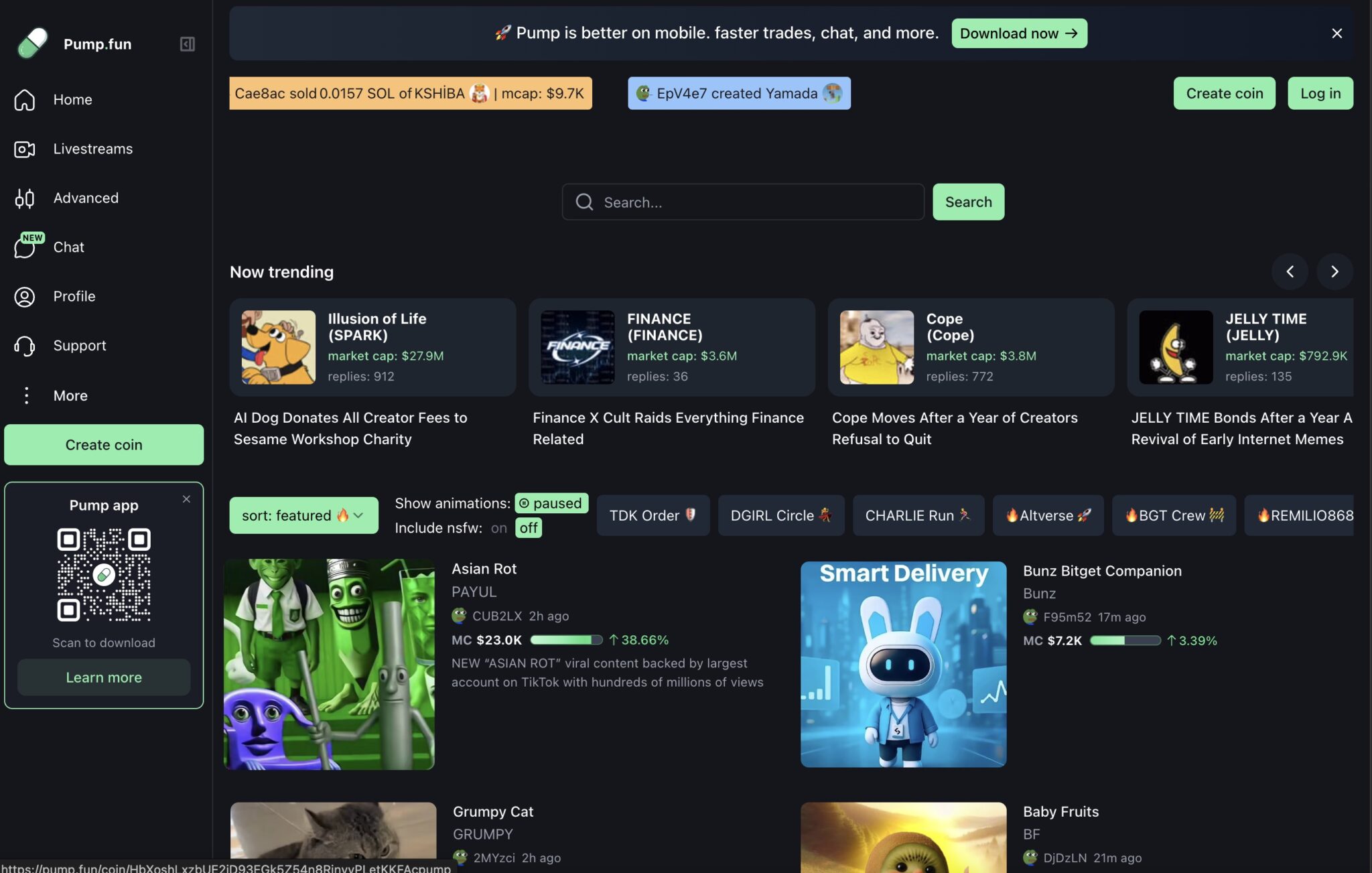This screenshot has height=873, width=1372.
Task: Open sort: featured dropdown
Action: (303, 515)
